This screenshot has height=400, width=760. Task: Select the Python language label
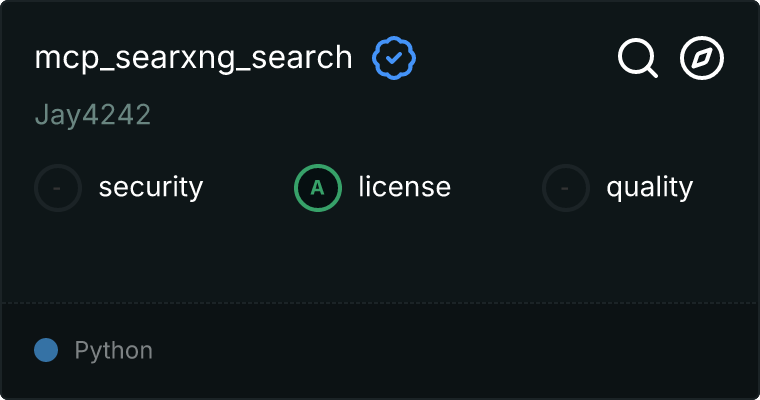[x=113, y=351]
